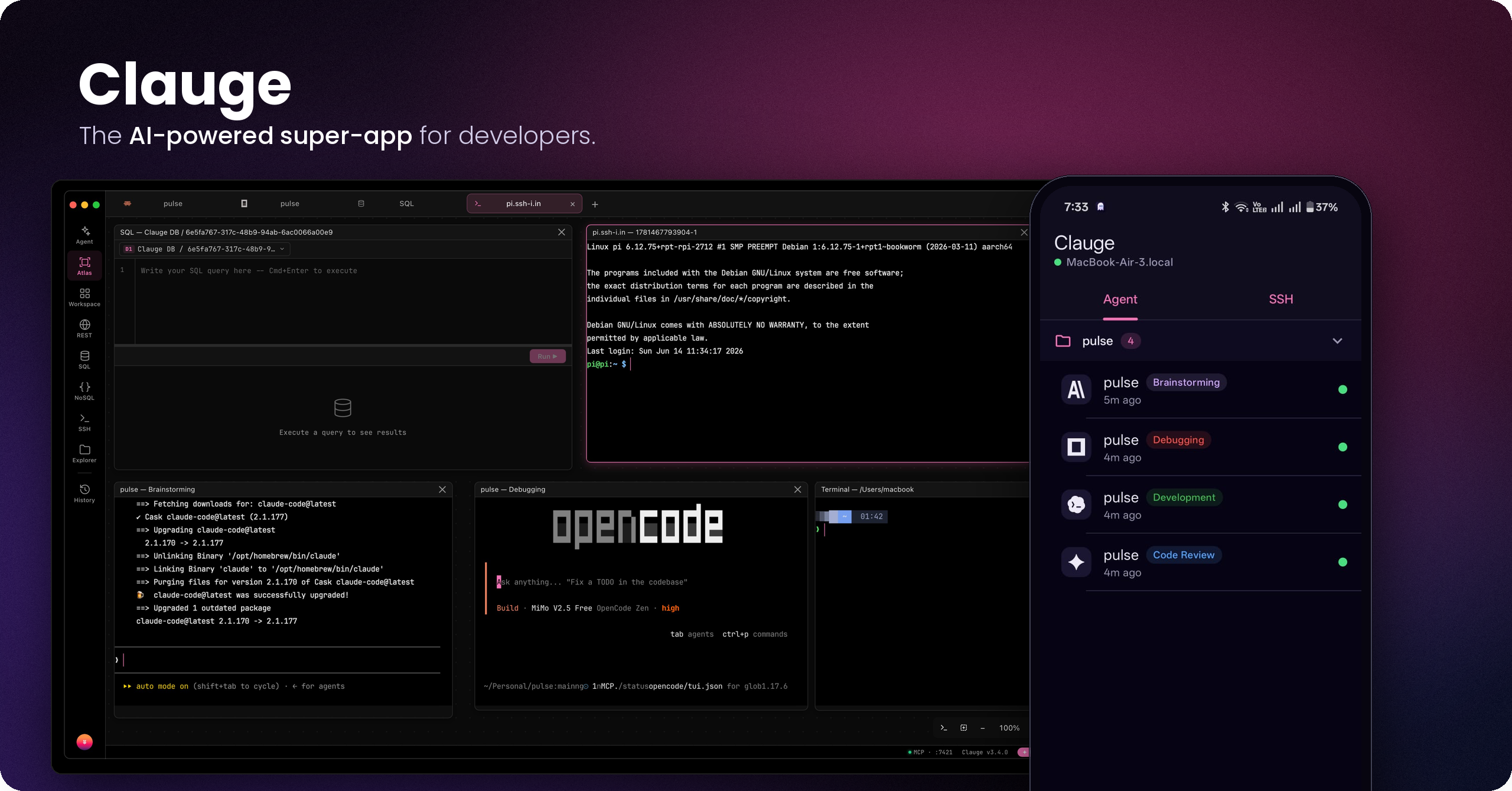The image size is (1512, 791).
Task: Switch to the SSH tab on the phone
Action: click(x=1280, y=299)
